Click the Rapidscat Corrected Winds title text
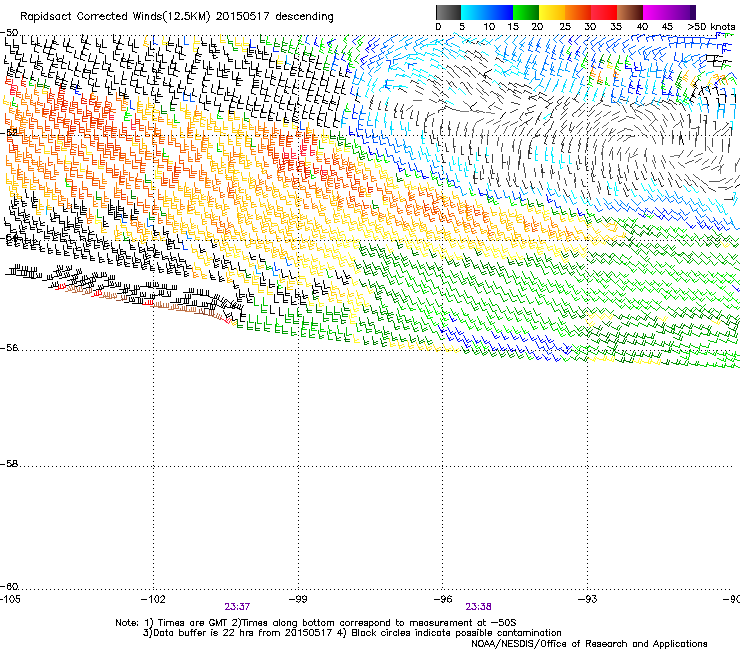This screenshot has width=740, height=650. pyautogui.click(x=177, y=17)
